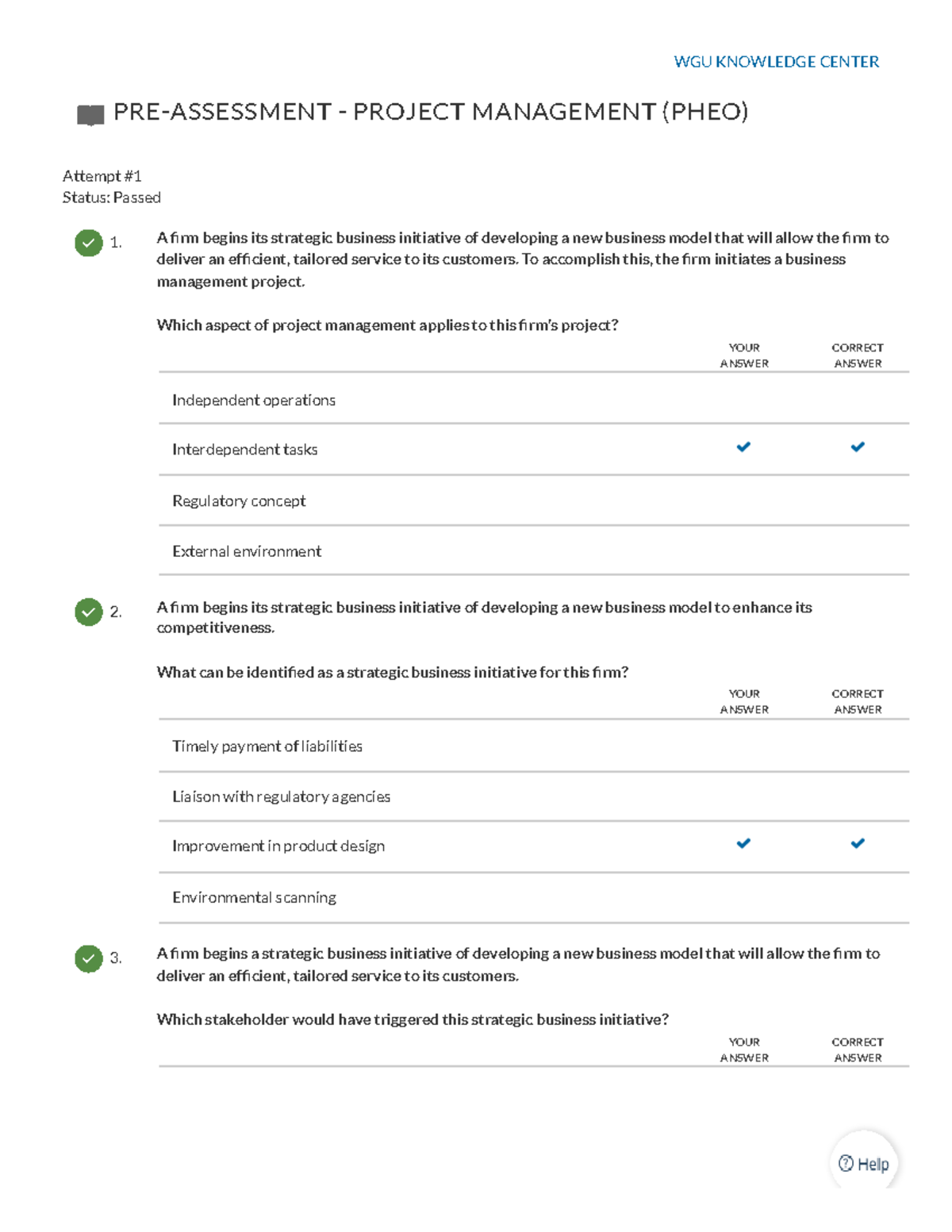This screenshot has width=952, height=1232.
Task: Open the WGU Knowledge Center link
Action: pyautogui.click(x=776, y=62)
